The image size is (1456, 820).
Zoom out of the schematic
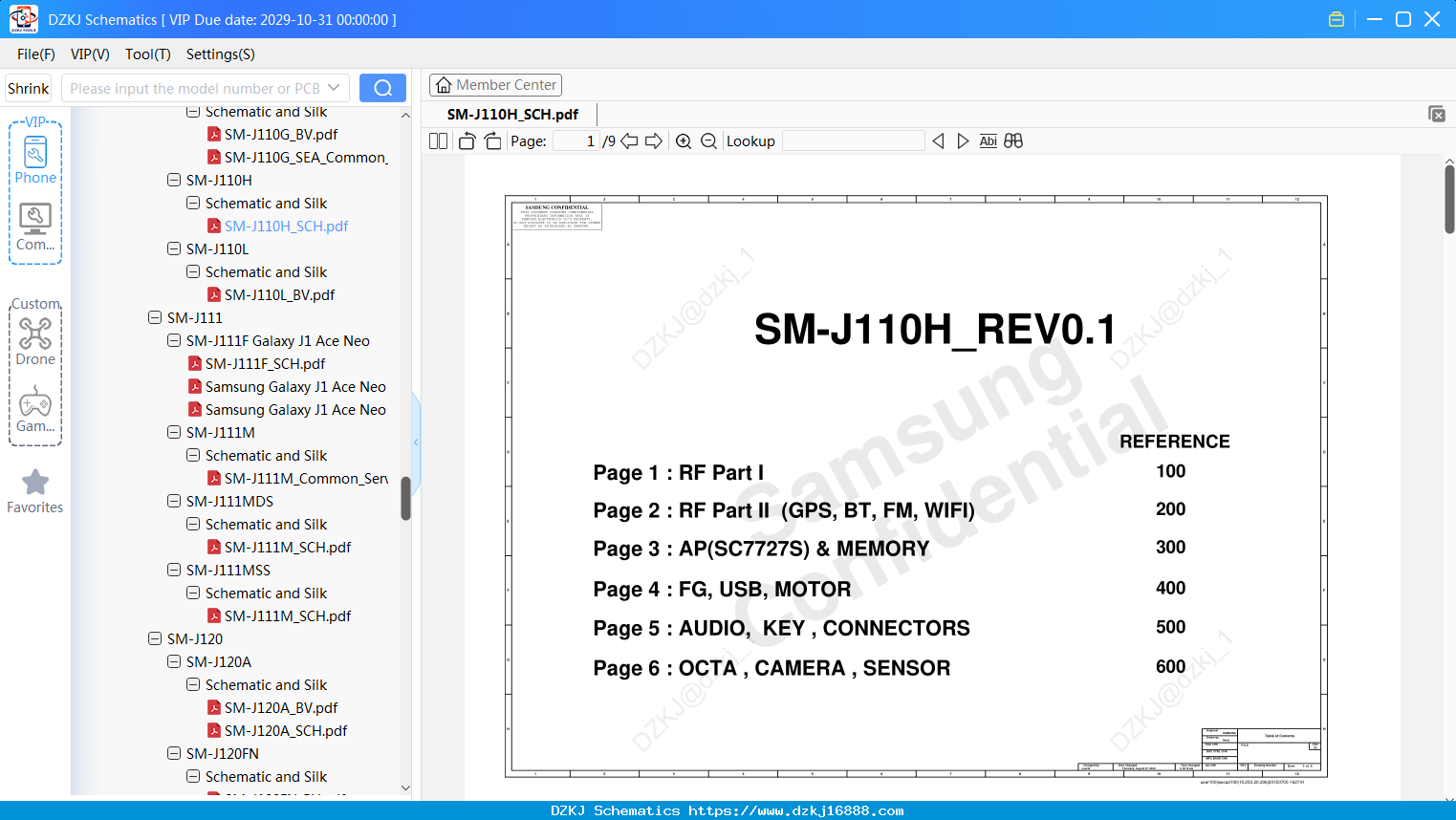708,141
